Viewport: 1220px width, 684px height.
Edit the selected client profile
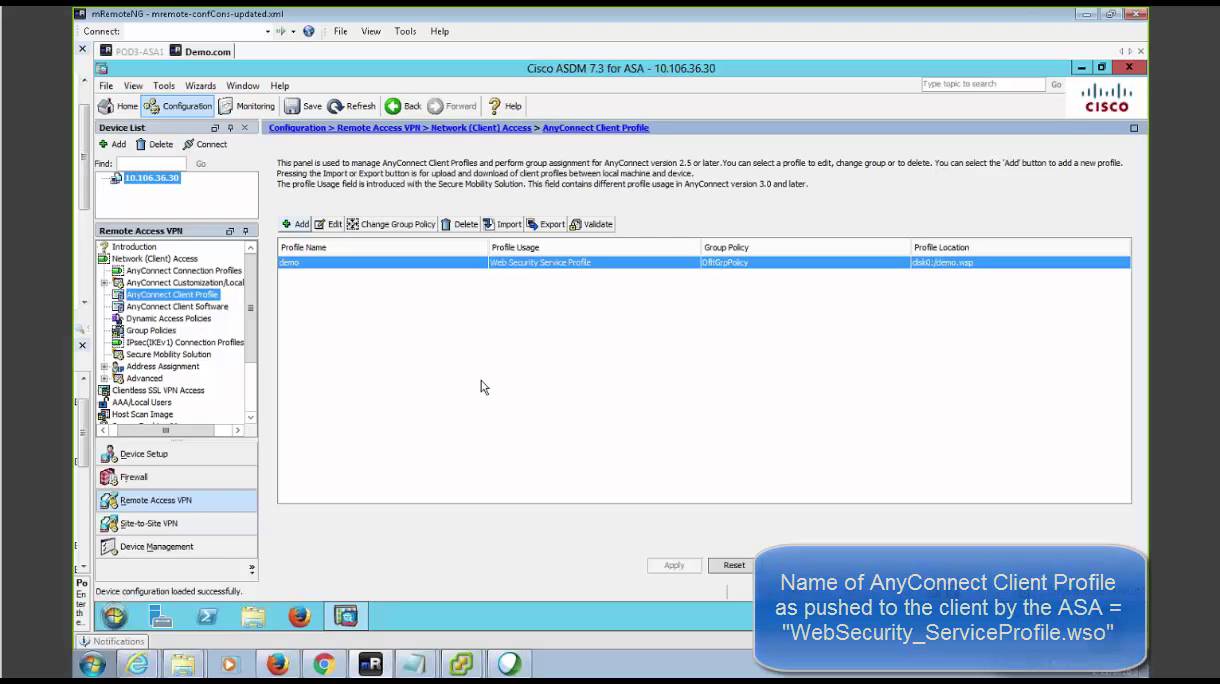[x=328, y=224]
